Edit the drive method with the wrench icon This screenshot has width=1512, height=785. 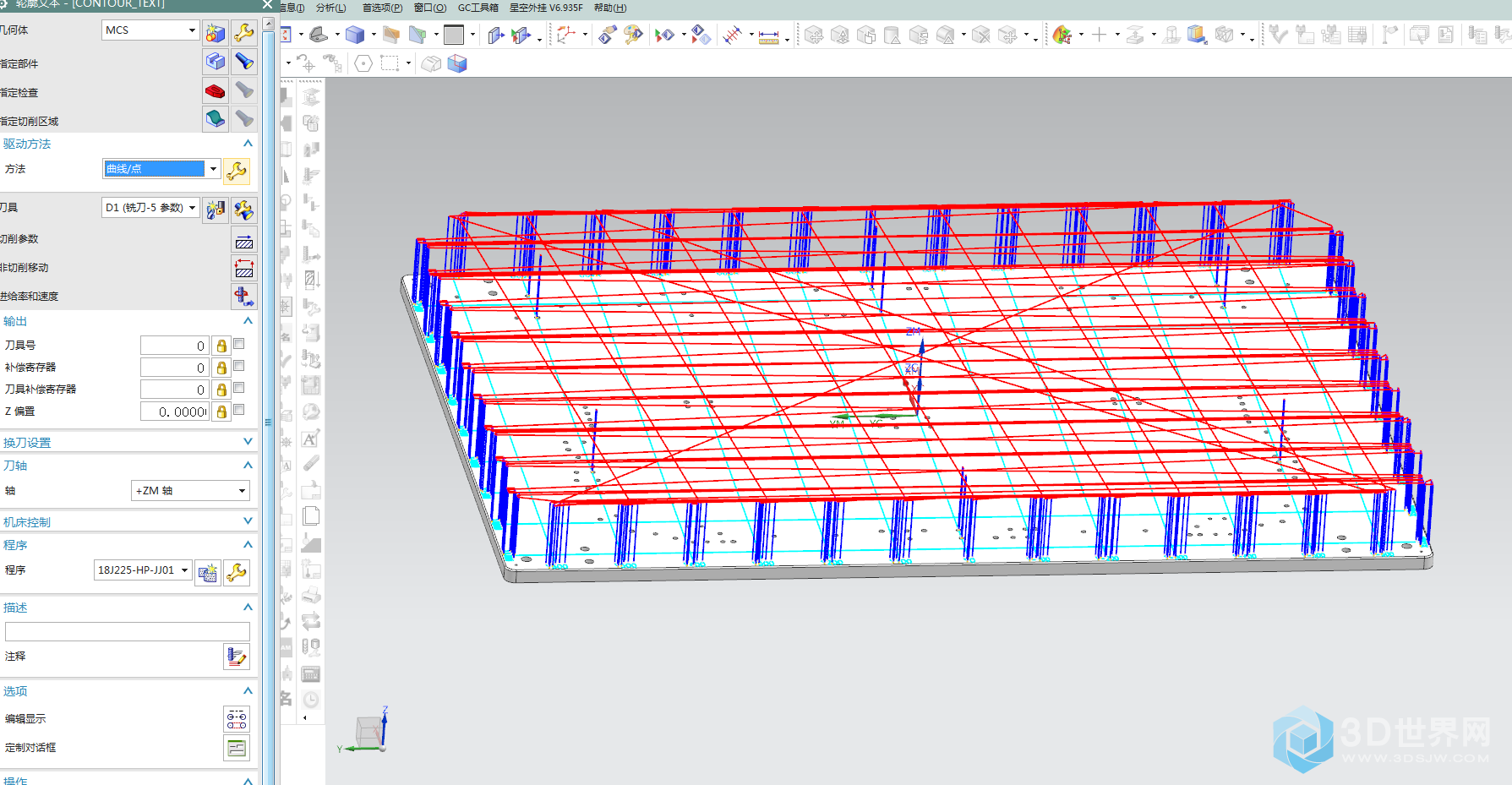pos(237,172)
